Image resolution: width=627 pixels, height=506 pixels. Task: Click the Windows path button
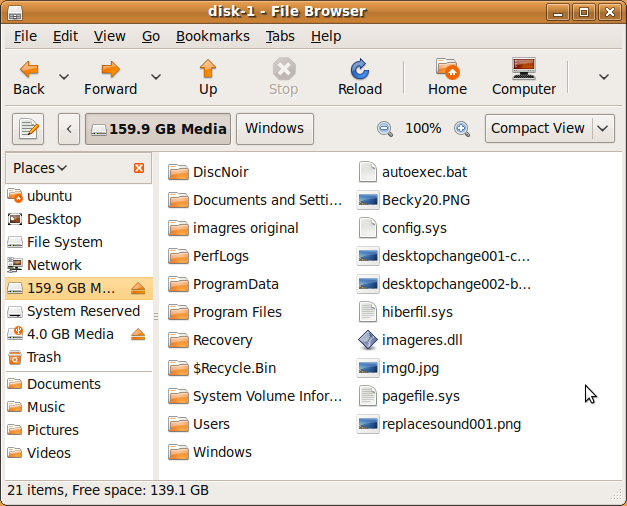(274, 129)
